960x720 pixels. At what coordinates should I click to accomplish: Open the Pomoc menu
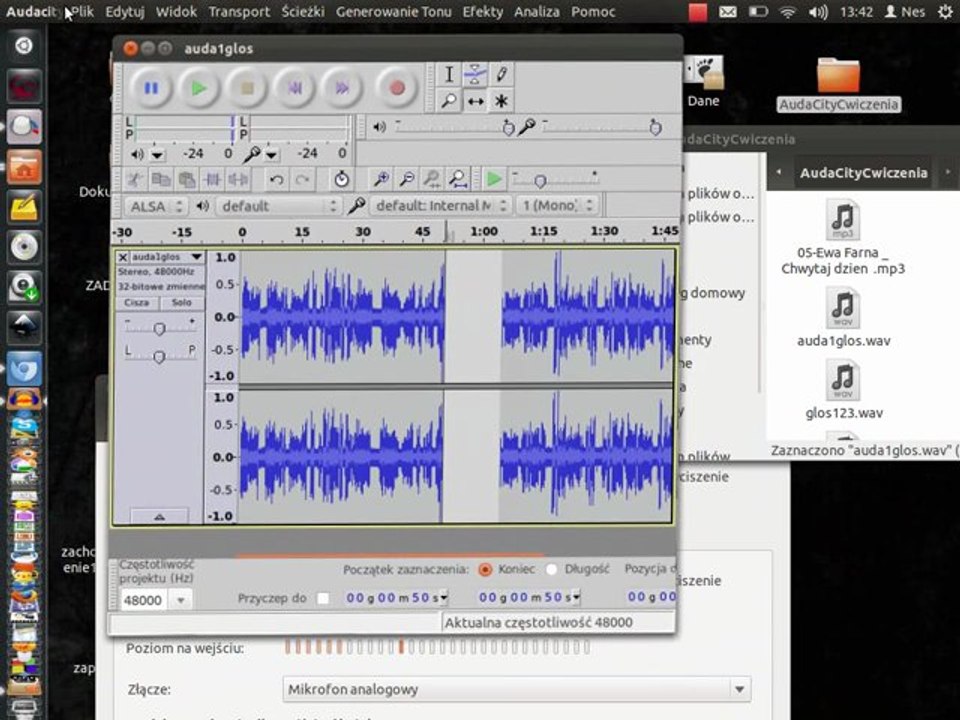coord(593,12)
